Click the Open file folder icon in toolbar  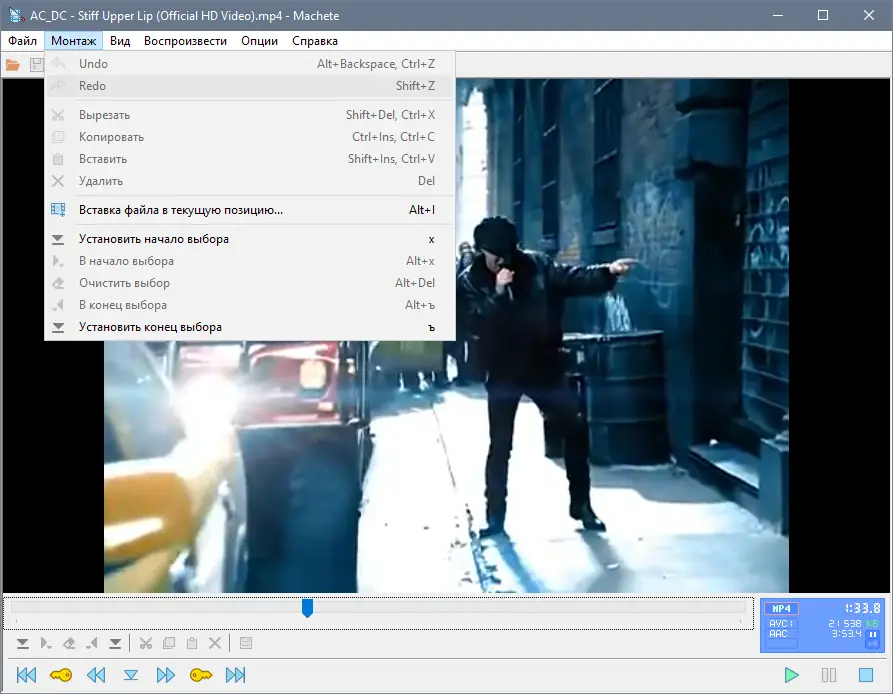[13, 65]
